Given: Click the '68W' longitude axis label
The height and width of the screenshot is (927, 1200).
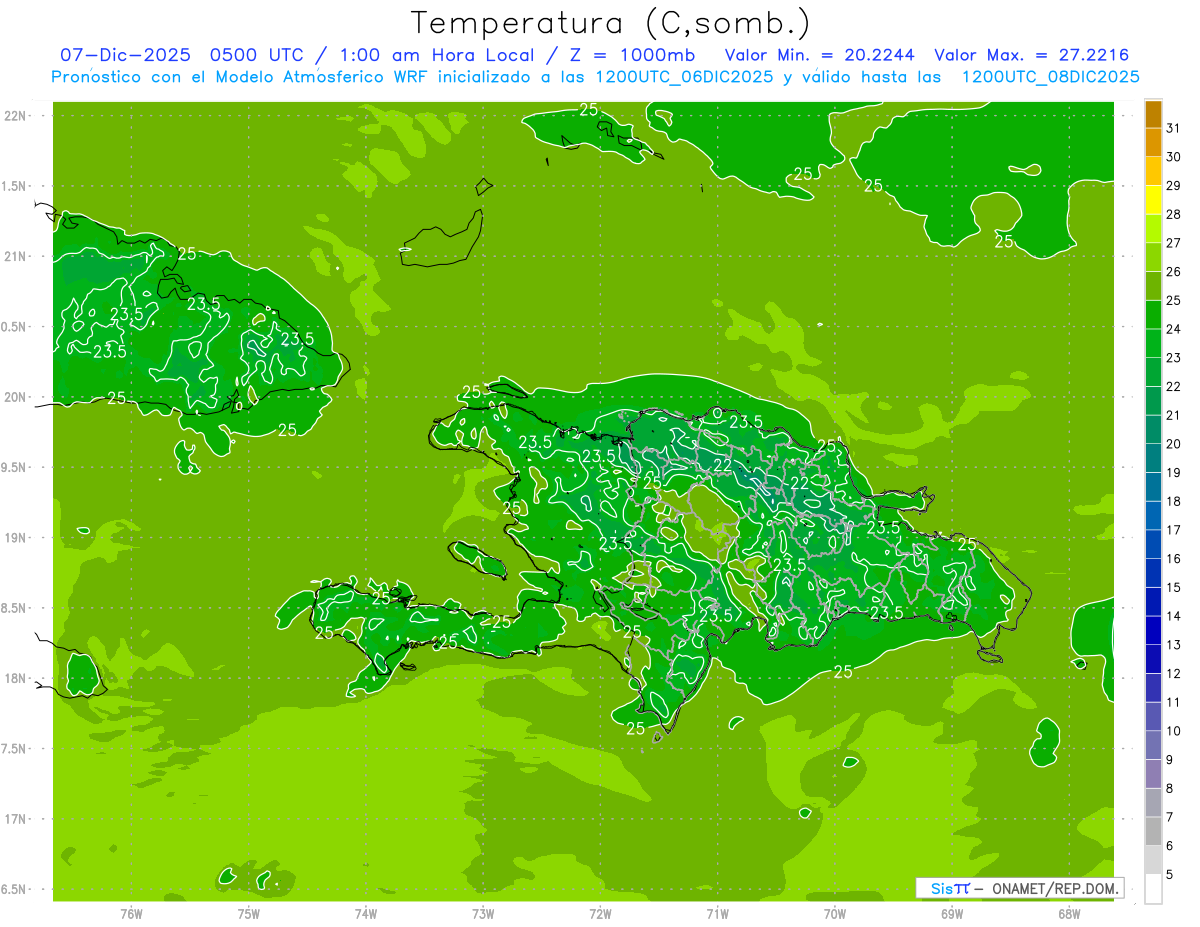Looking at the screenshot, I should point(1069,913).
